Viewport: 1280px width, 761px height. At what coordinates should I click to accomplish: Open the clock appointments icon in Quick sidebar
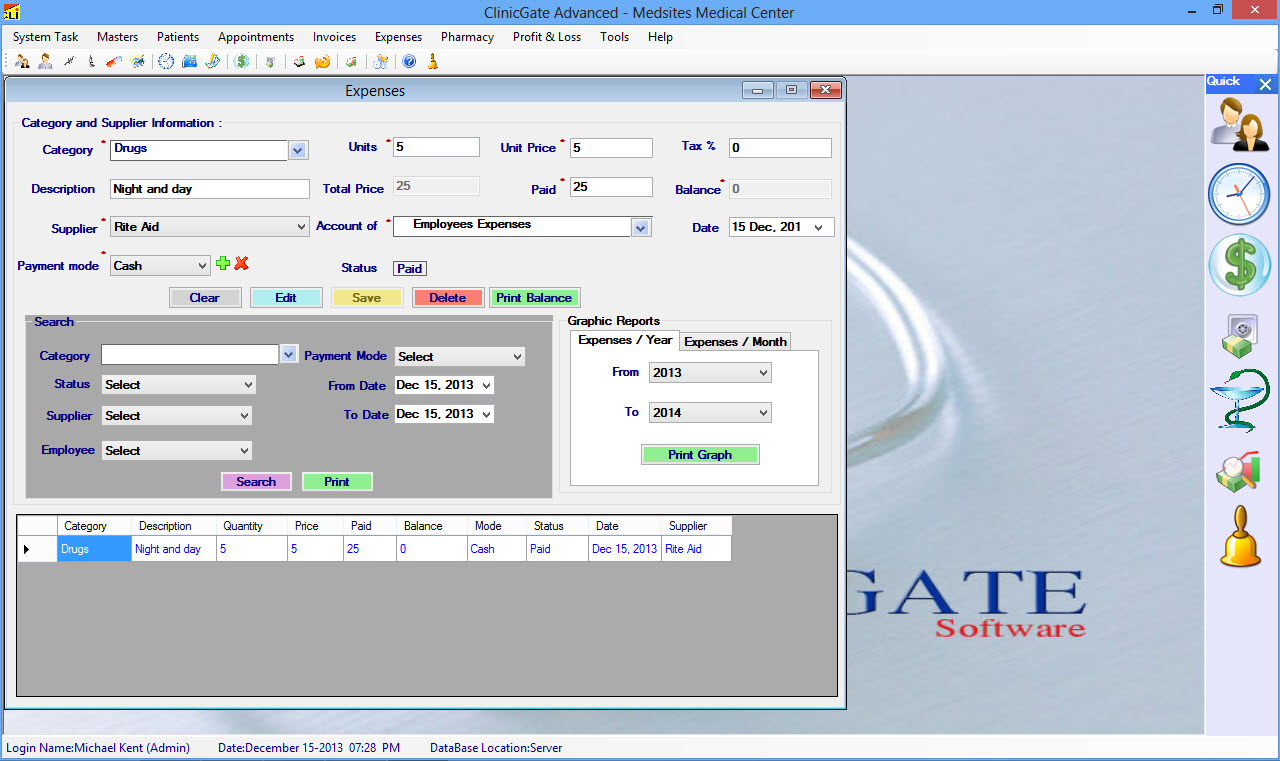coord(1239,194)
